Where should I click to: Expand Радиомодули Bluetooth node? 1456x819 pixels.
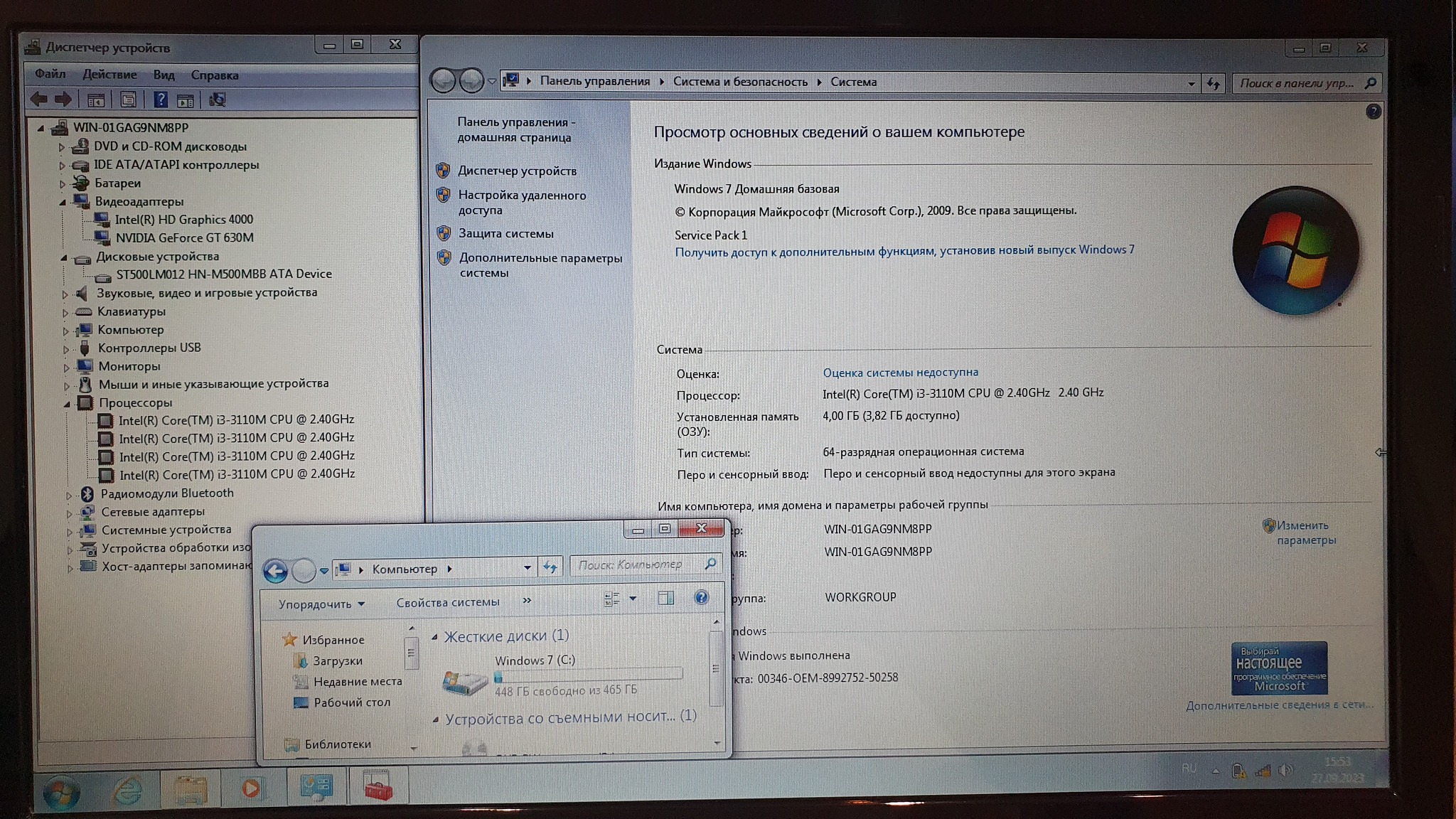point(70,494)
